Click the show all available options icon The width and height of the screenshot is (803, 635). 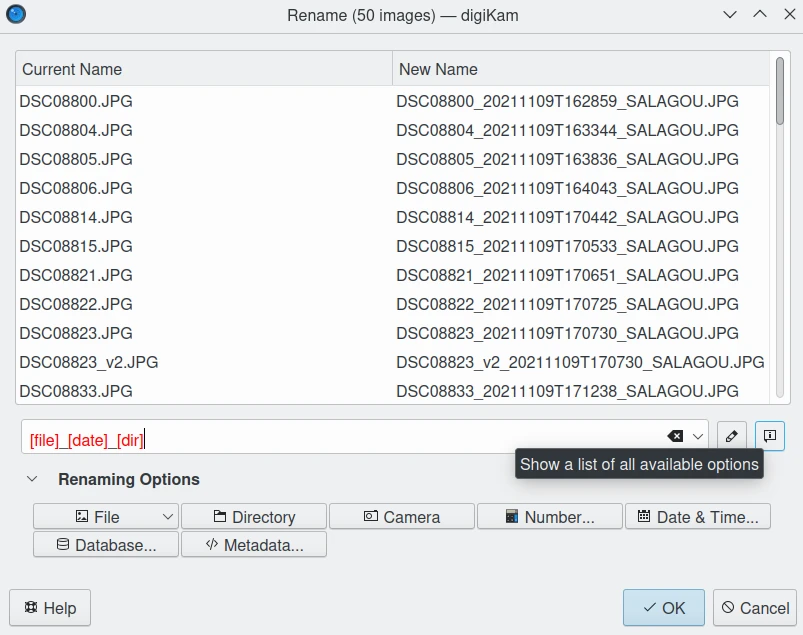[x=770, y=436]
